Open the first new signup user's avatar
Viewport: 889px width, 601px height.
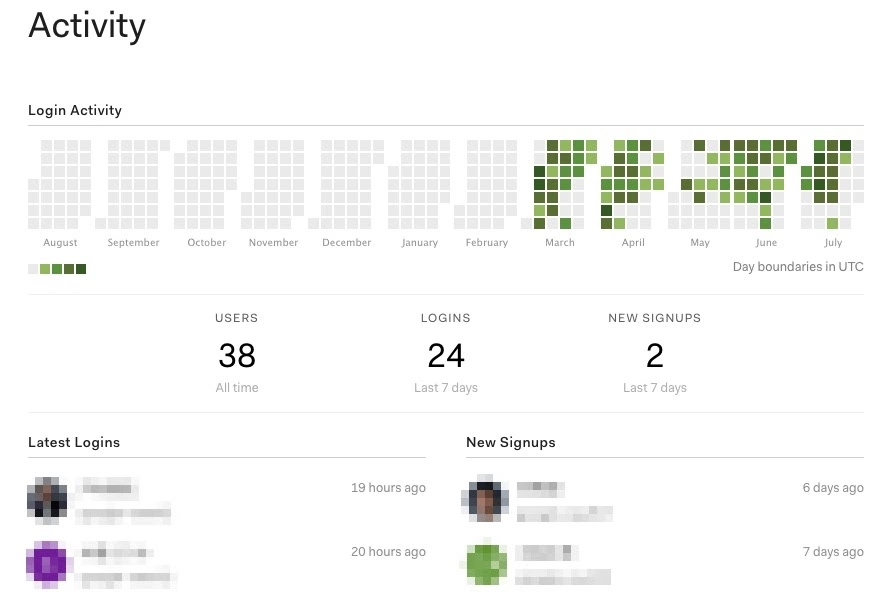(x=485, y=498)
